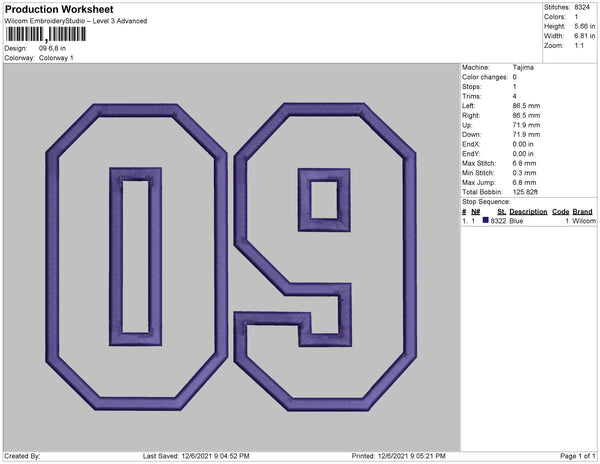Click the Machine value Tajima
Screen dimensions: 600x464
pos(522,68)
